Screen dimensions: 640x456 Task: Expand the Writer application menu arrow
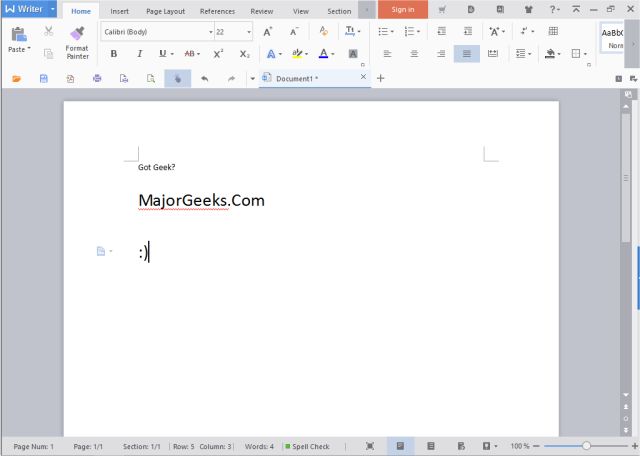click(x=52, y=9)
